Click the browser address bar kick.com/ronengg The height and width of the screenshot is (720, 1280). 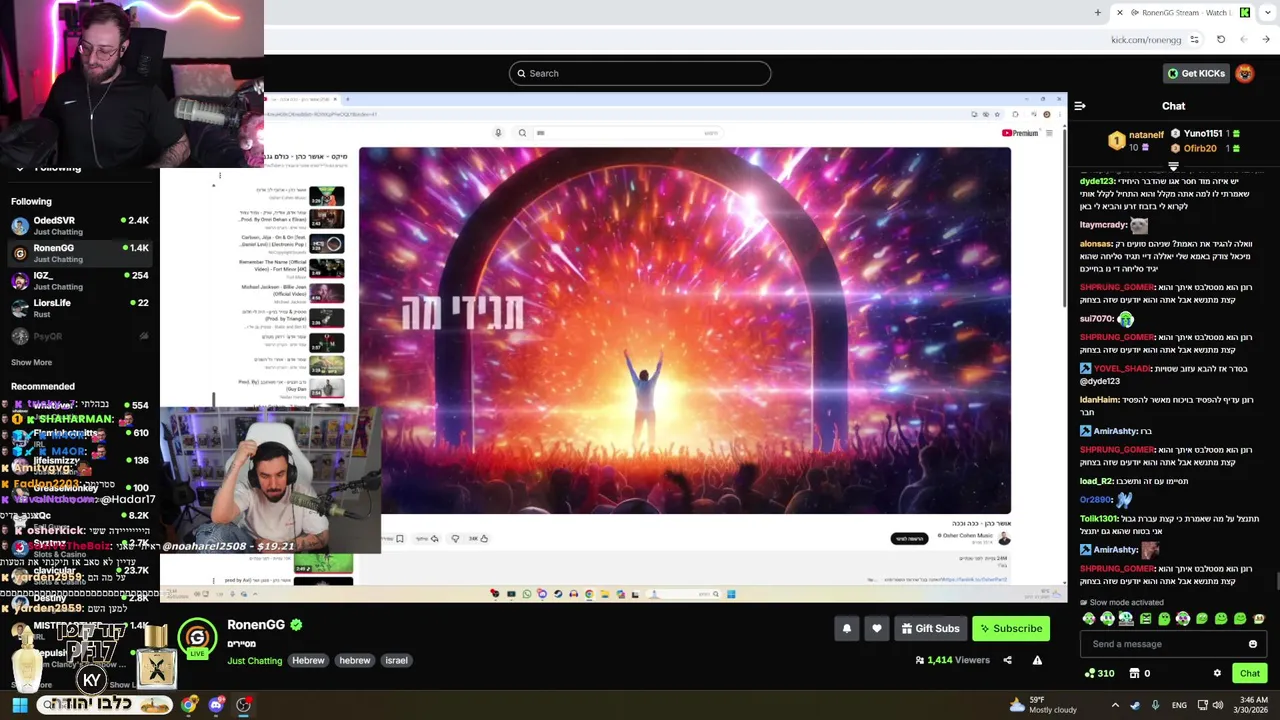click(1146, 40)
